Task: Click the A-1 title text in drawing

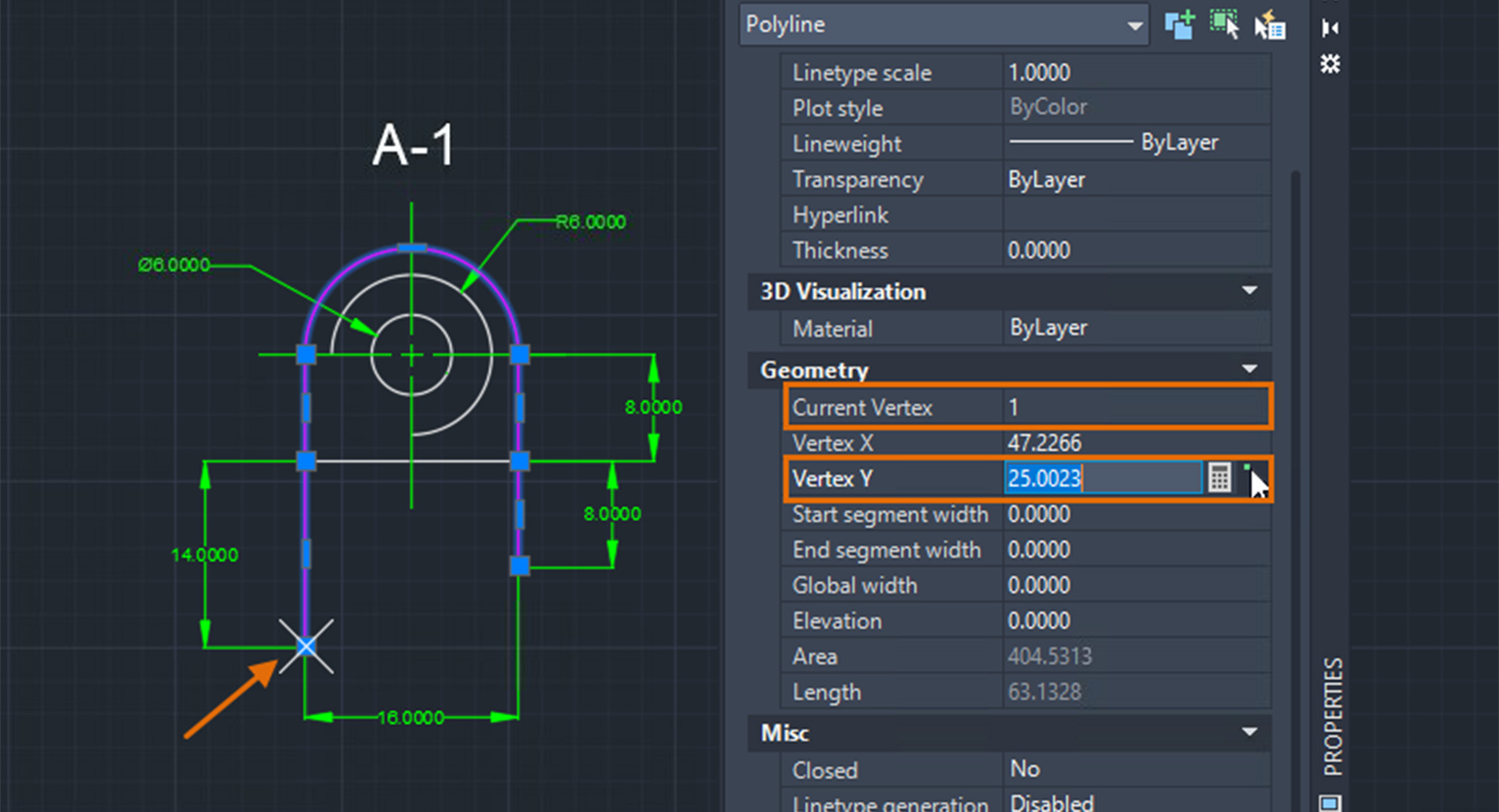Action: (414, 145)
